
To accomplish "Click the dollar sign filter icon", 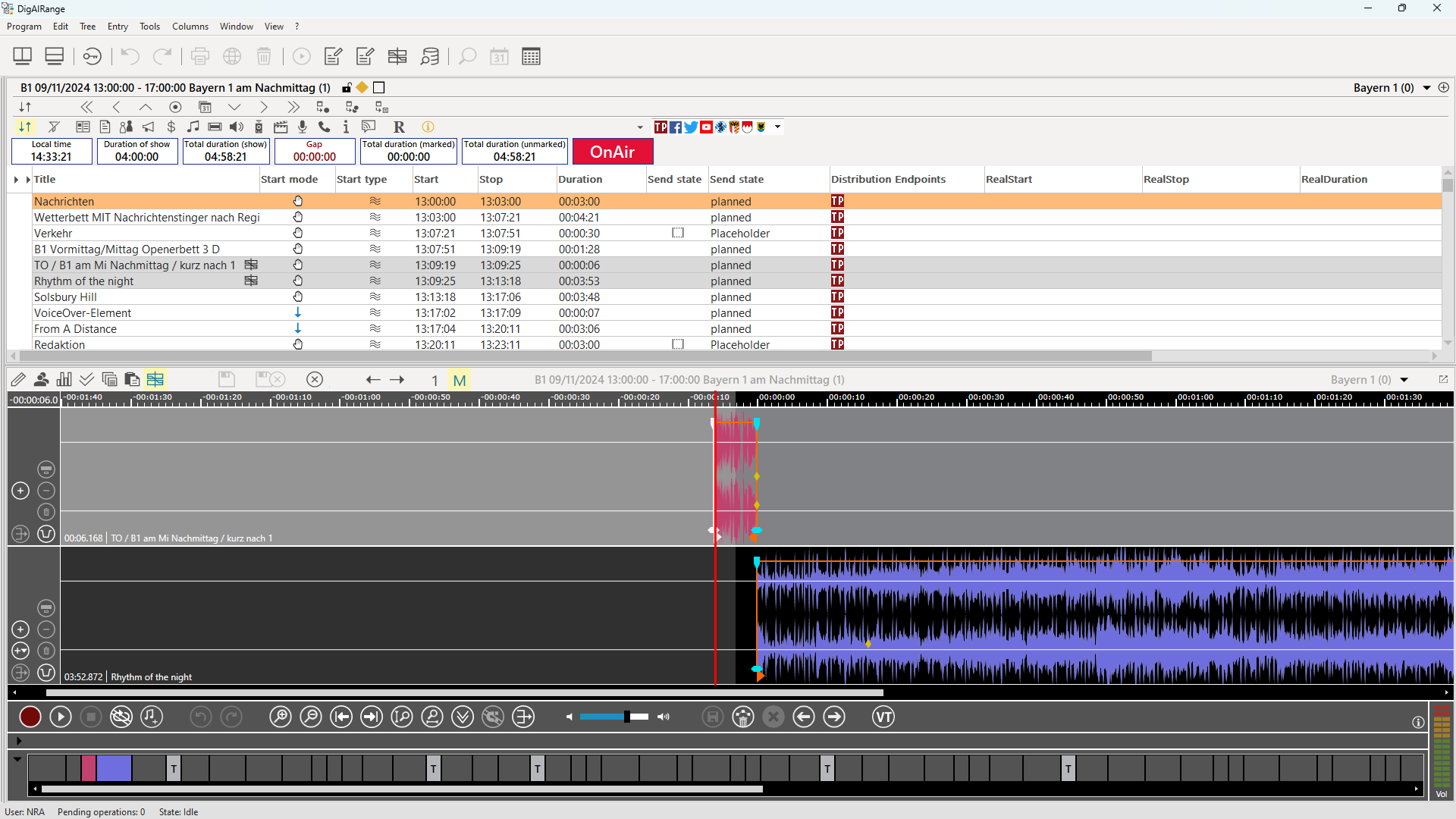I will [171, 127].
